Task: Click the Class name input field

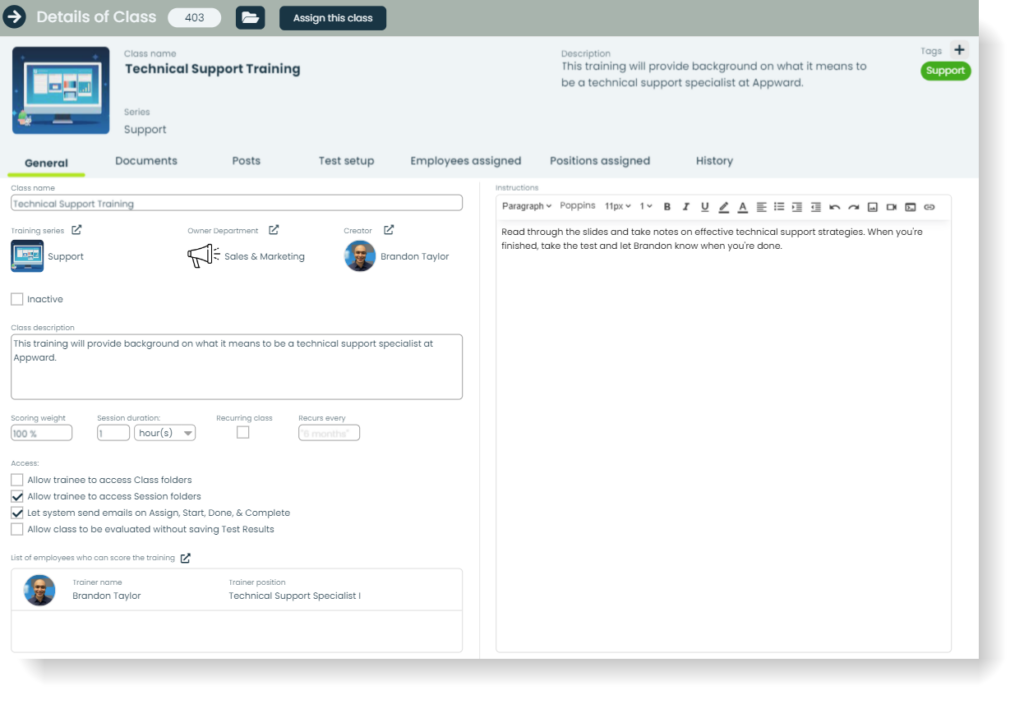Action: pos(236,203)
